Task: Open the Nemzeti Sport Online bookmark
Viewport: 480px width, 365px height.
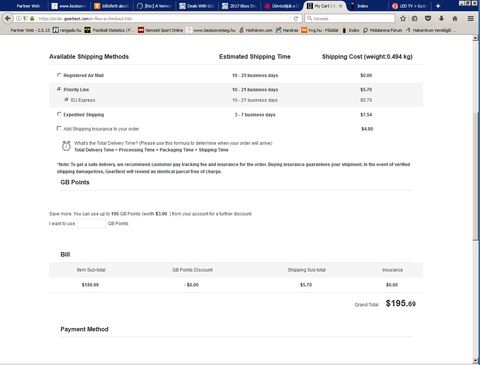Action: [161, 30]
